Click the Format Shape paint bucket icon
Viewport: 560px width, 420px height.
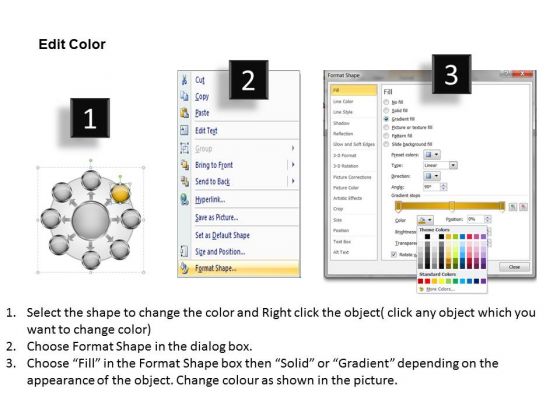[x=184, y=268]
